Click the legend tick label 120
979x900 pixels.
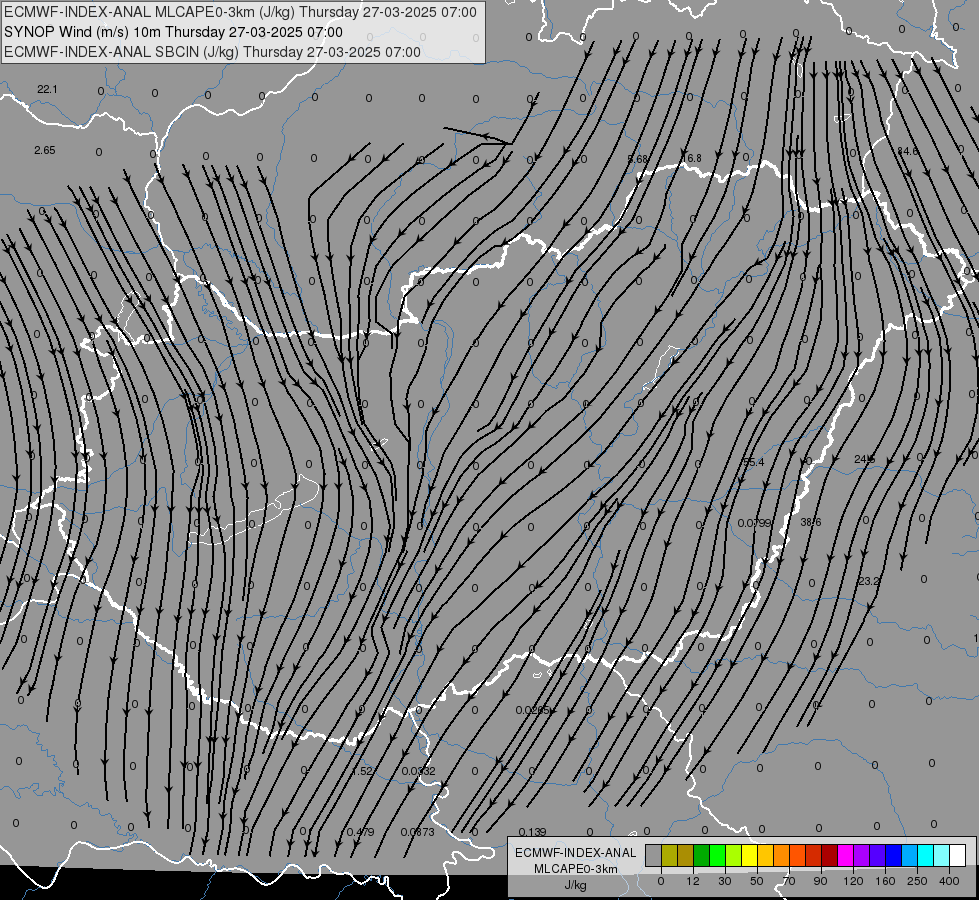(854, 881)
